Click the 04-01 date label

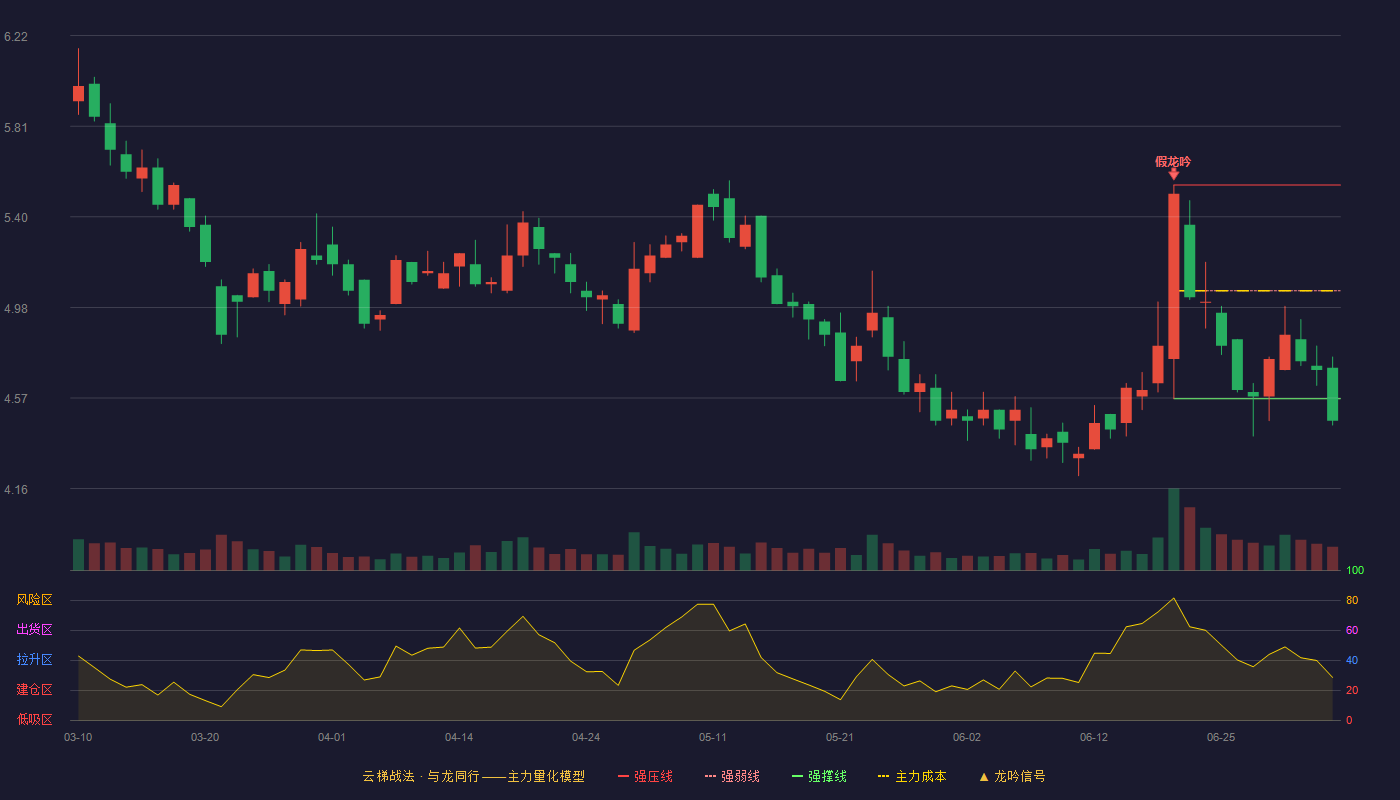pyautogui.click(x=332, y=737)
